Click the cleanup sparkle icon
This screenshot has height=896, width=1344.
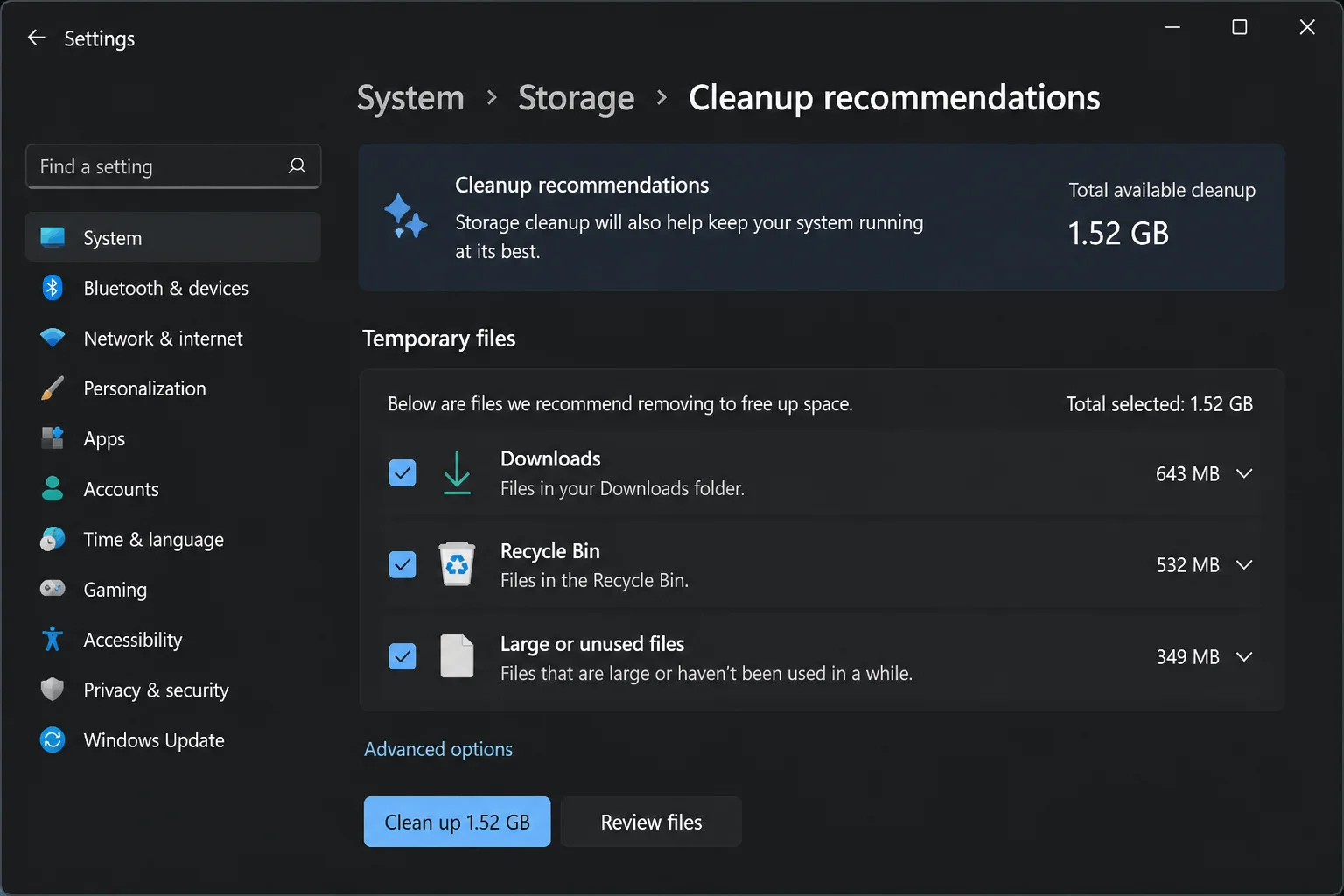406,216
